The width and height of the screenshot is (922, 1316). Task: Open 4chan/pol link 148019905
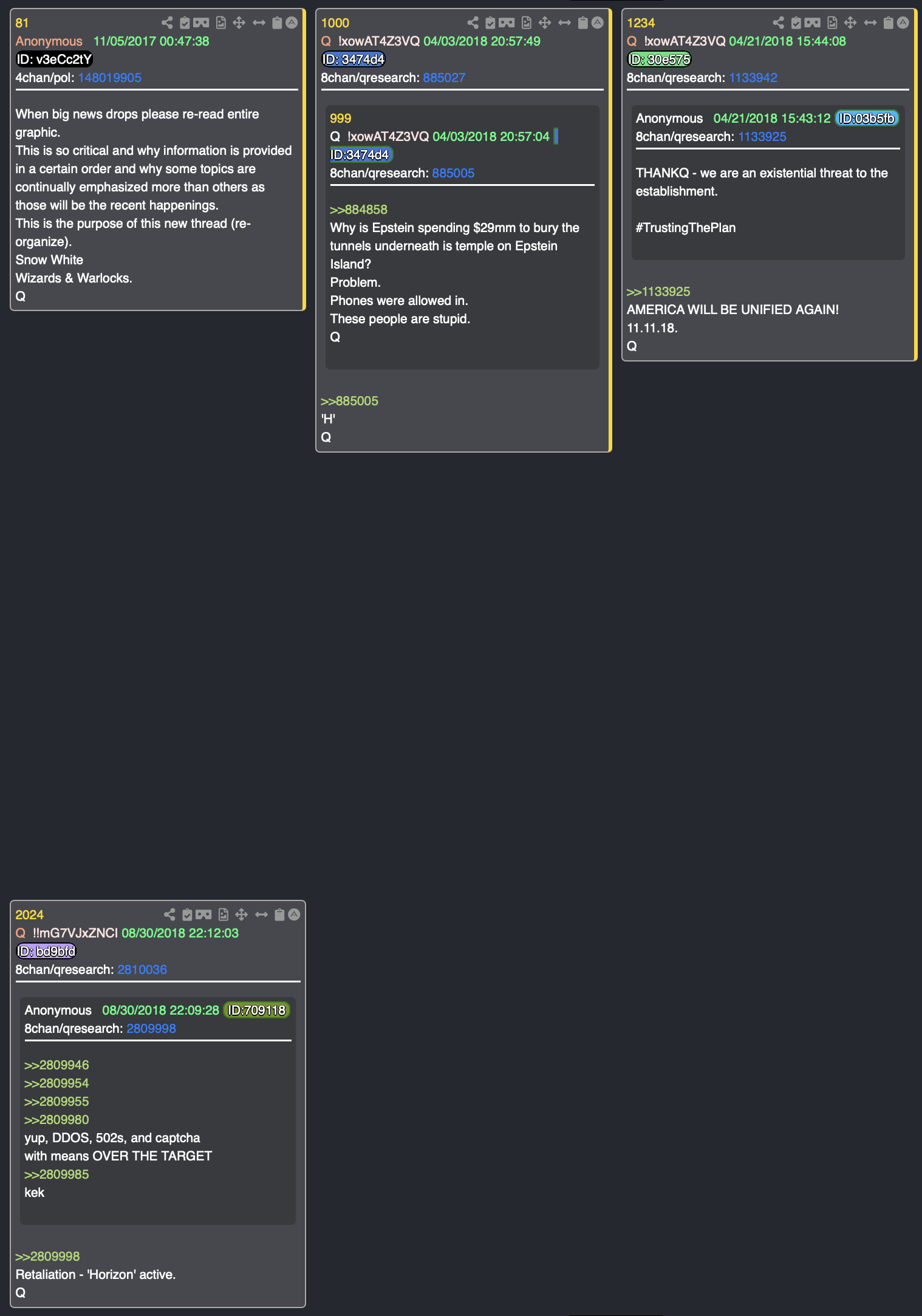pyautogui.click(x=109, y=78)
